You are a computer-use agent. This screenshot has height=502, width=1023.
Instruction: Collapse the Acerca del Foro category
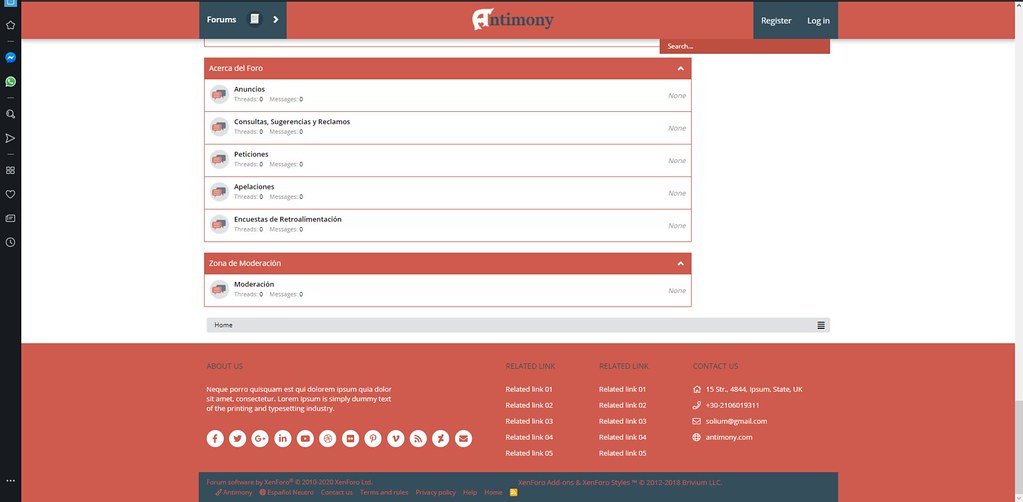[680, 69]
